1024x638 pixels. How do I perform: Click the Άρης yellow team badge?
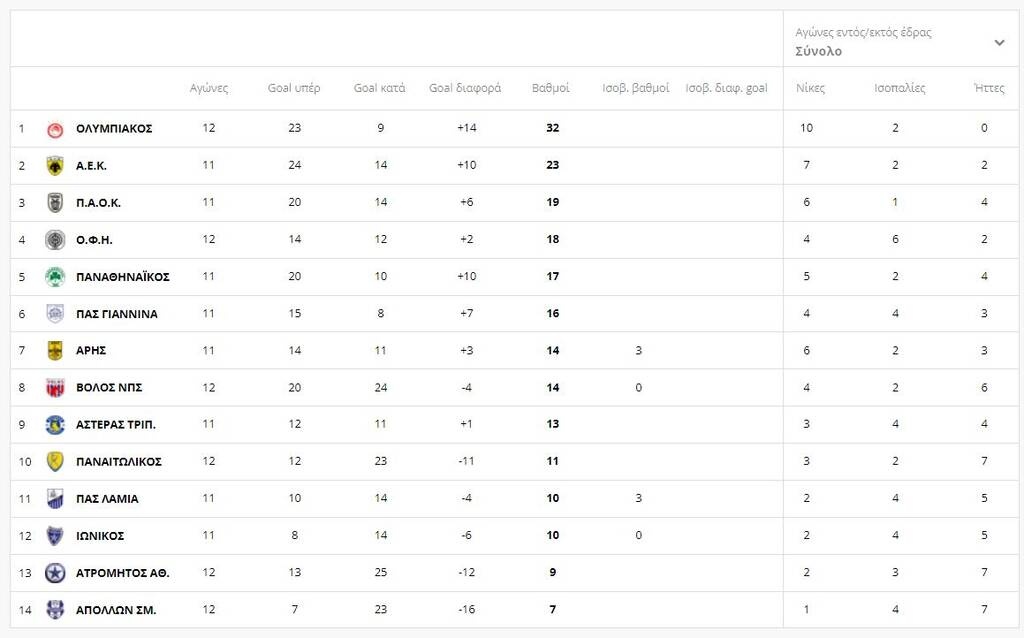pyautogui.click(x=55, y=351)
